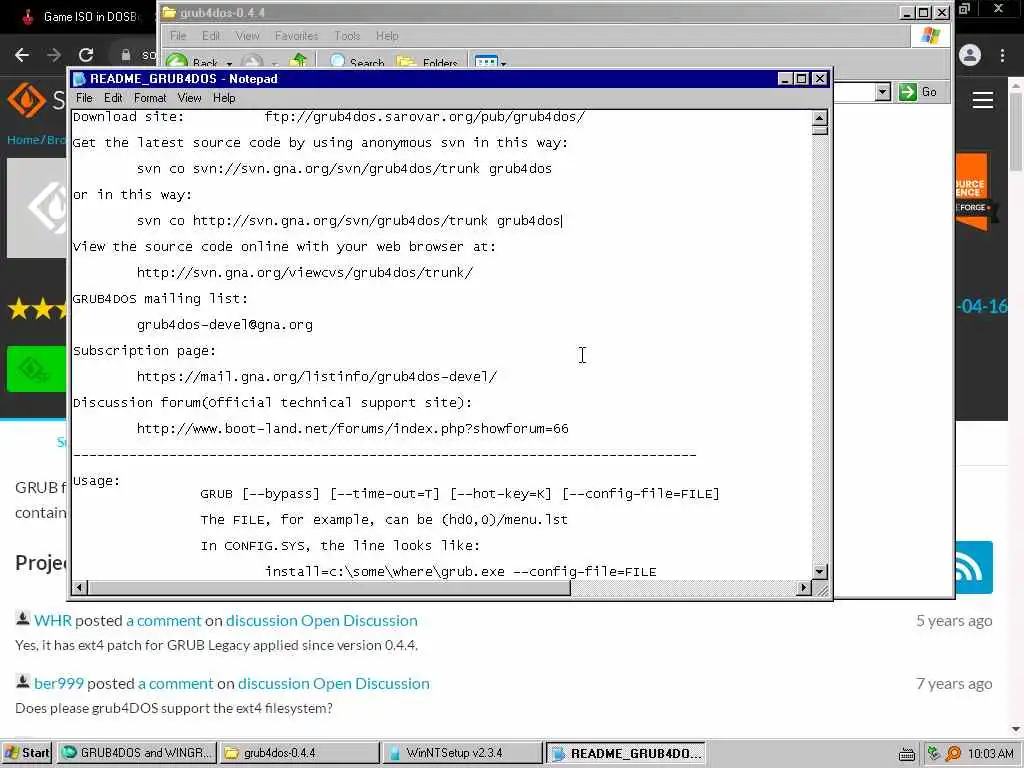The height and width of the screenshot is (768, 1024).
Task: Click the Notepad horizontal scrollbar thumb
Action: (x=328, y=587)
